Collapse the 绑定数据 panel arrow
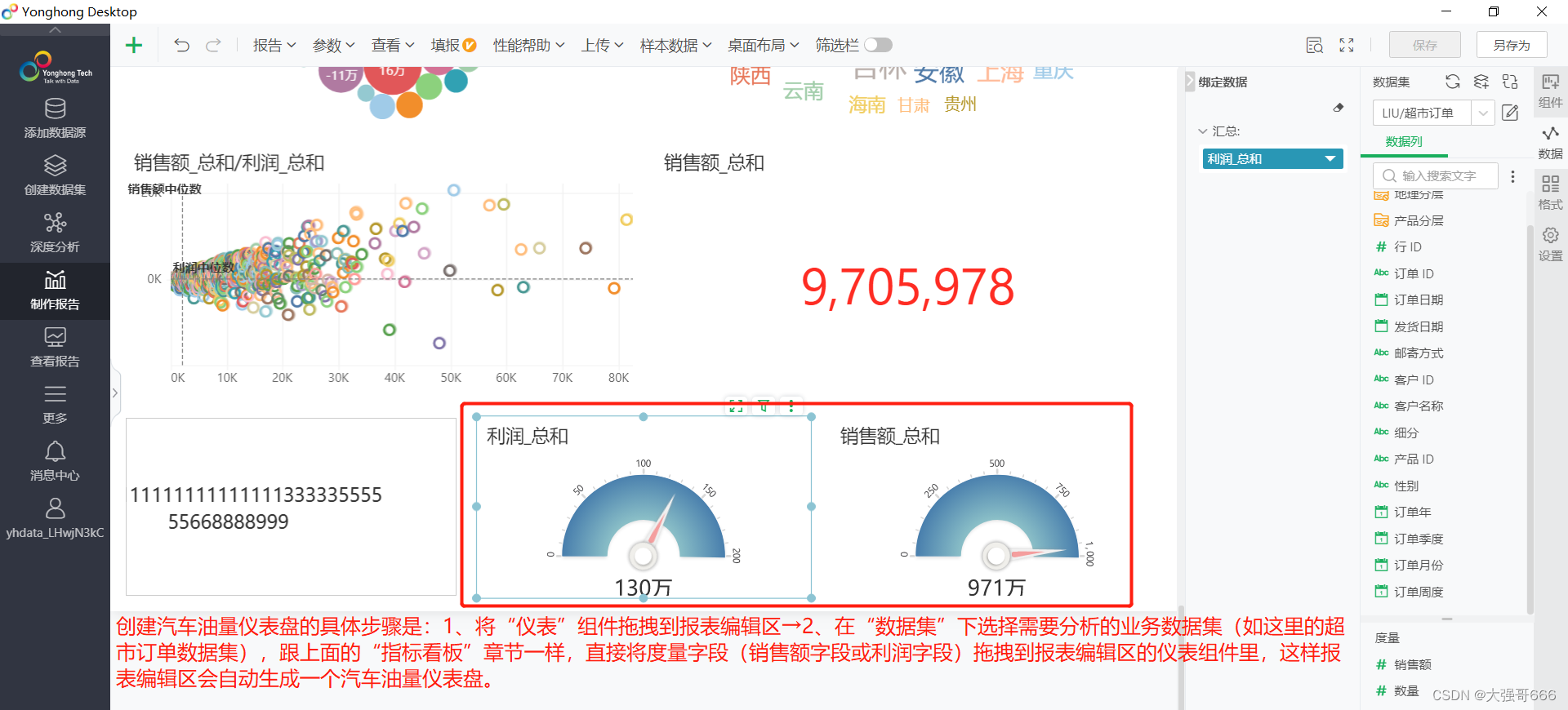1568x710 pixels. click(1190, 82)
